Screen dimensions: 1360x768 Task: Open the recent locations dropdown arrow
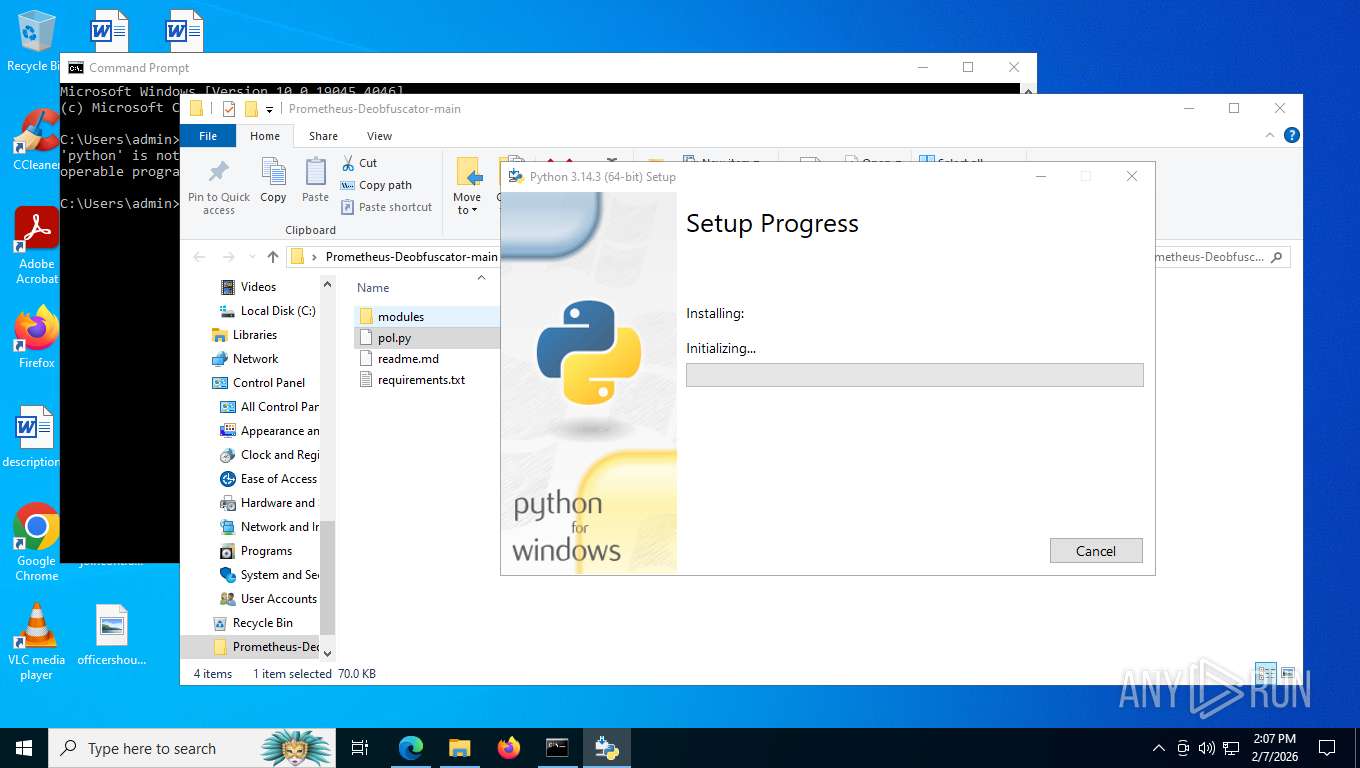250,257
